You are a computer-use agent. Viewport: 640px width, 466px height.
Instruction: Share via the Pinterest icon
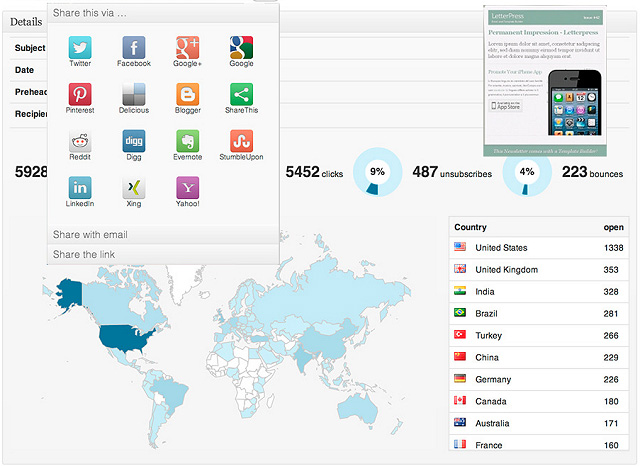pyautogui.click(x=80, y=94)
